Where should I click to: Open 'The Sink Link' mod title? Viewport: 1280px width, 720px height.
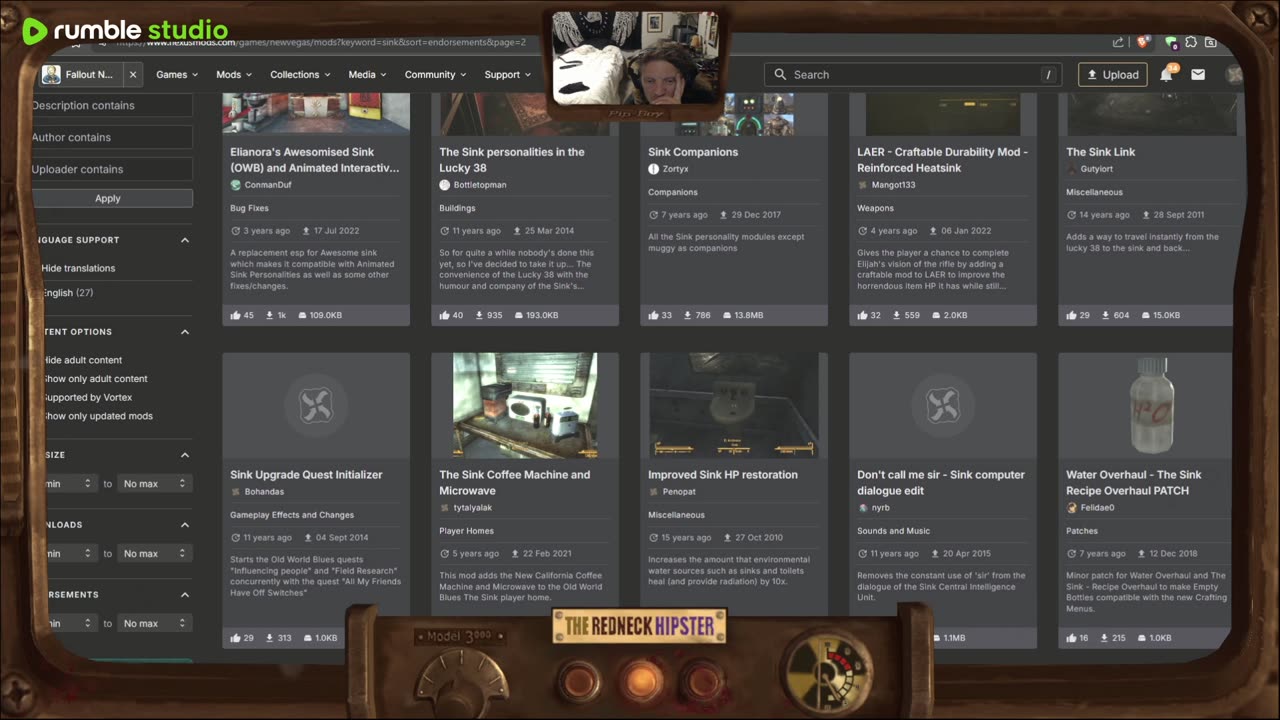point(1100,152)
